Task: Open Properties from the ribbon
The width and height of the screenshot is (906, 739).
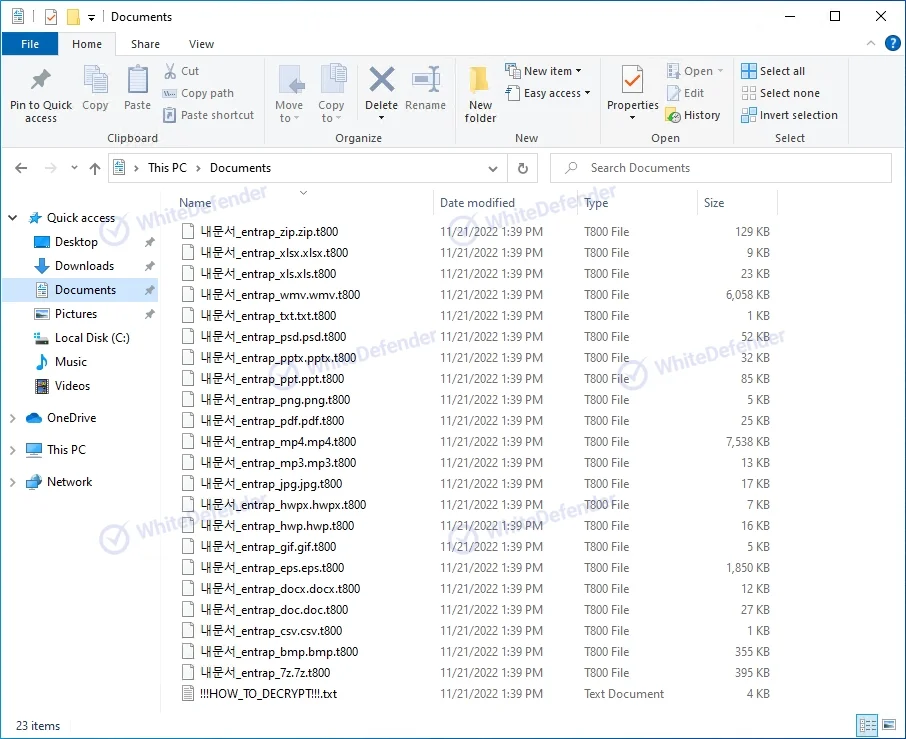Action: [632, 80]
